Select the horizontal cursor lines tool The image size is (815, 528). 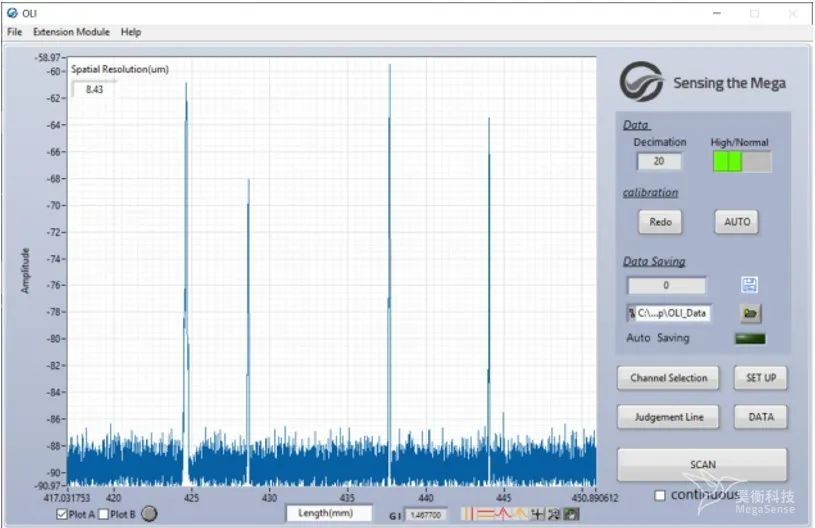coord(485,514)
